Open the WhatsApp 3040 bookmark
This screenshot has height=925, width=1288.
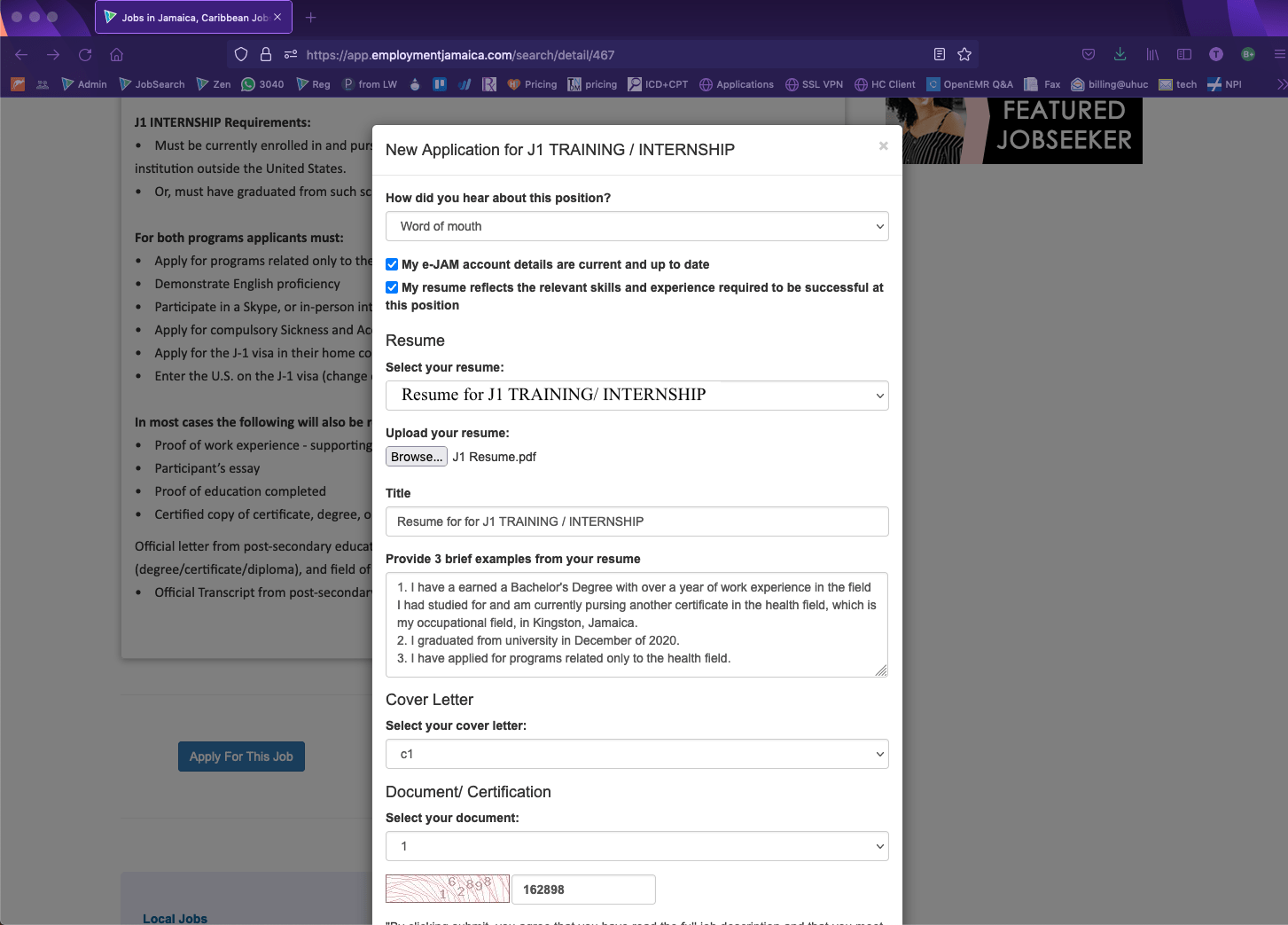tap(262, 84)
